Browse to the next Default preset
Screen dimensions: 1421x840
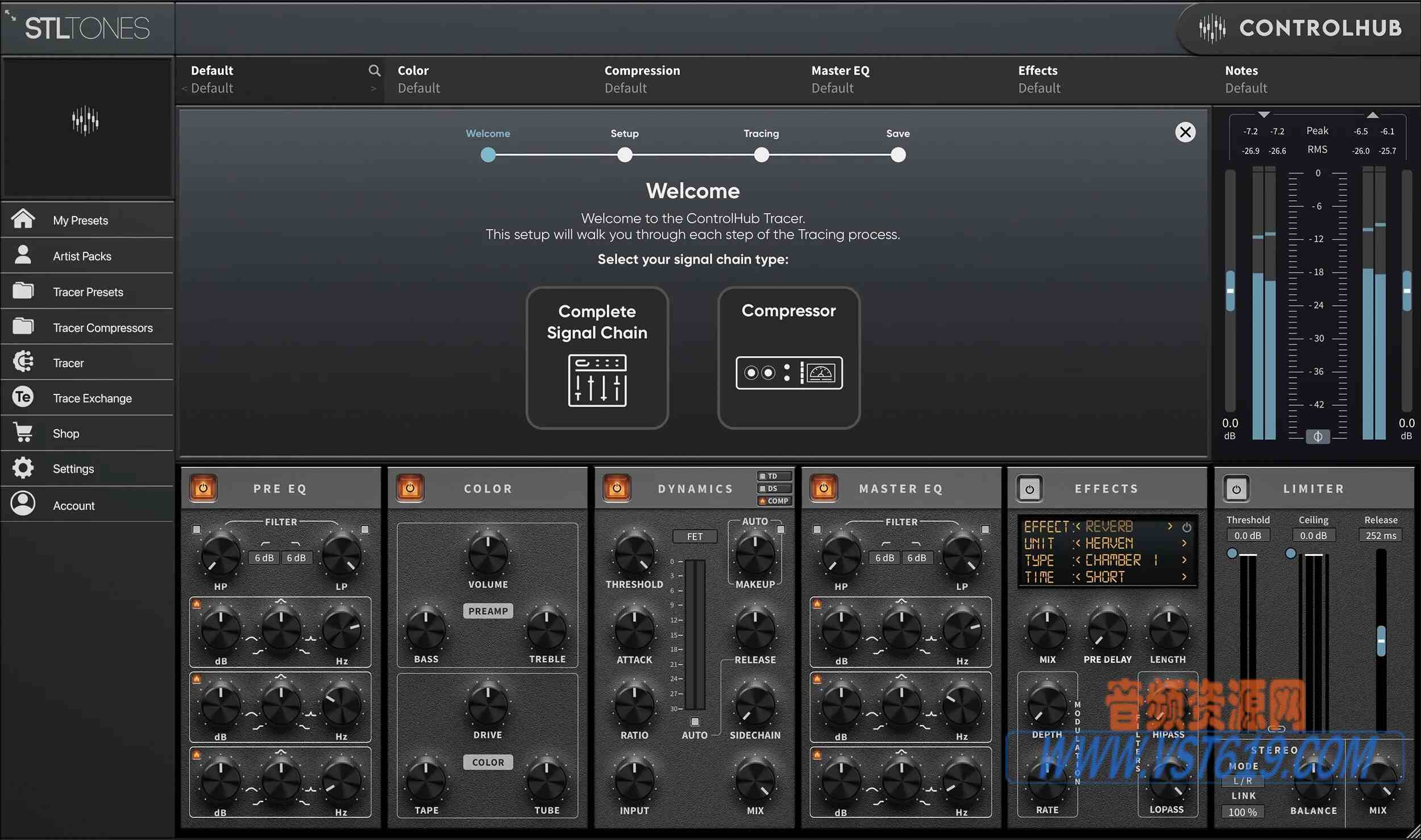373,89
